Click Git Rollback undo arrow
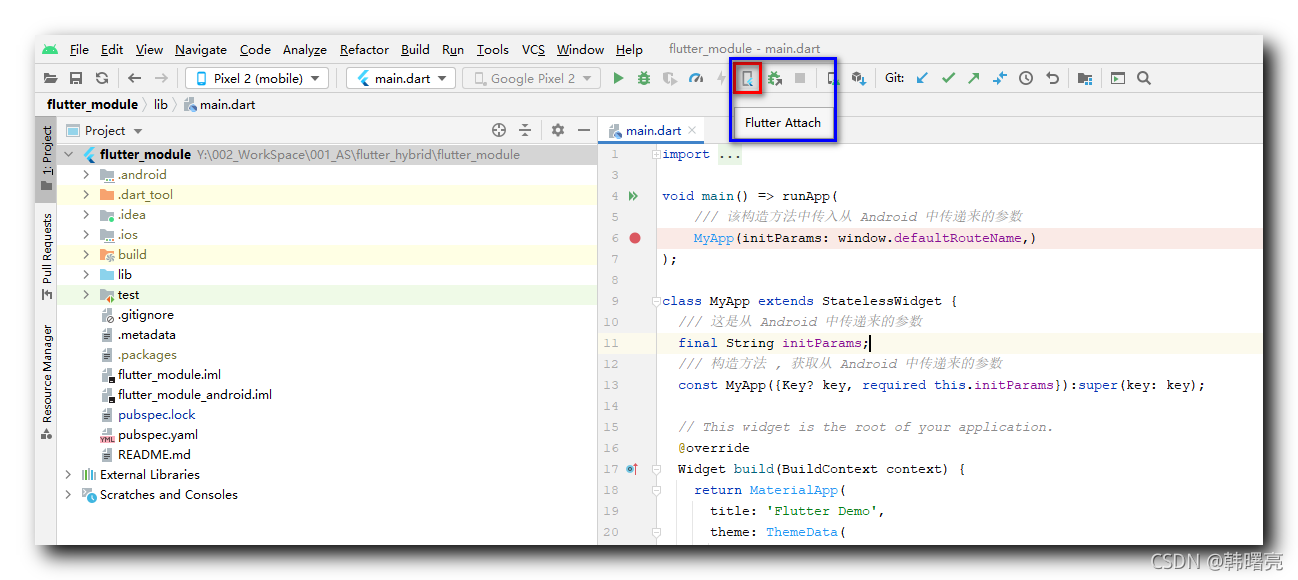Image resolution: width=1298 pixels, height=580 pixels. pos(1052,78)
